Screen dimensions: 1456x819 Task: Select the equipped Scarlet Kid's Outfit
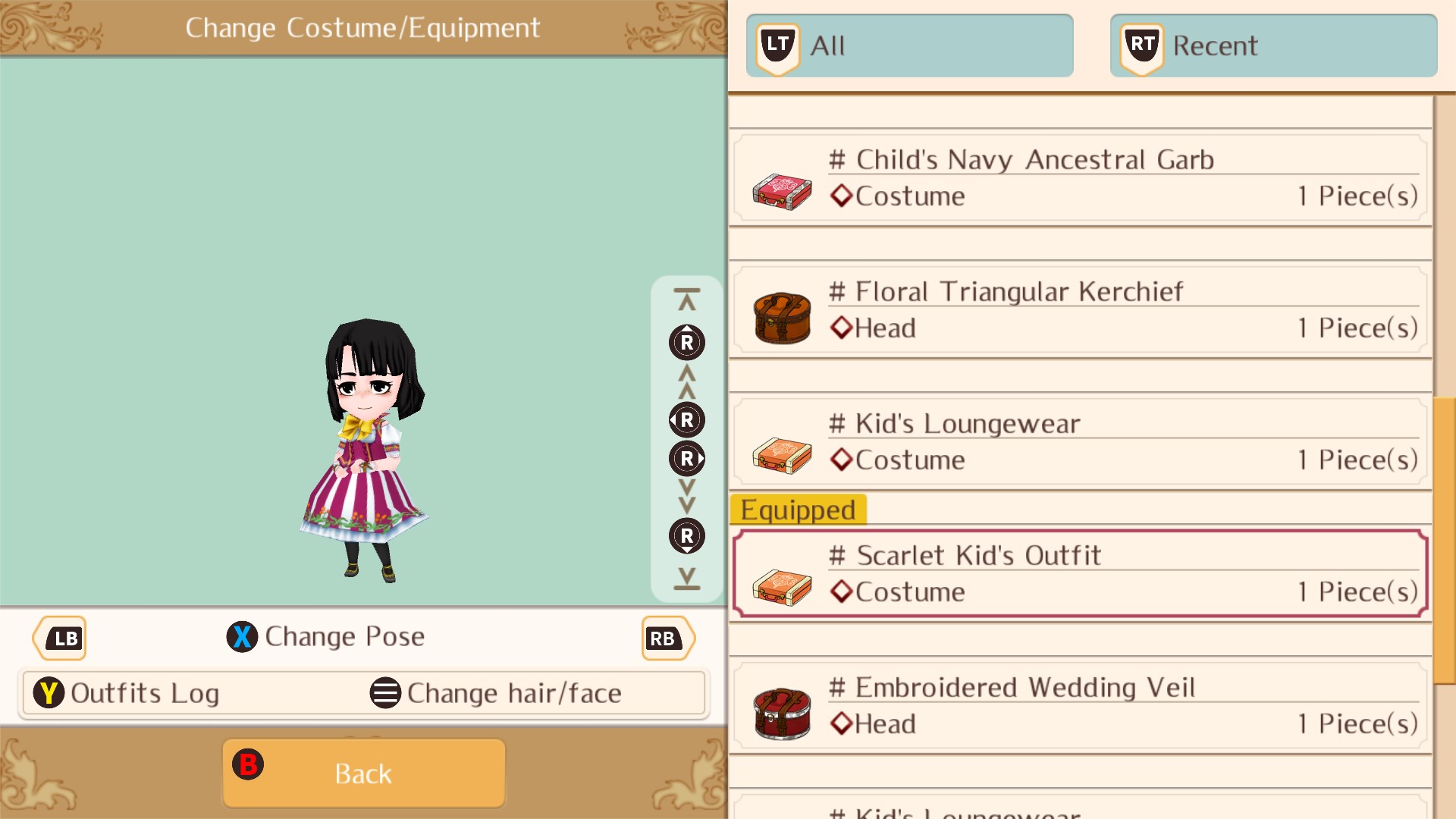click(1081, 573)
